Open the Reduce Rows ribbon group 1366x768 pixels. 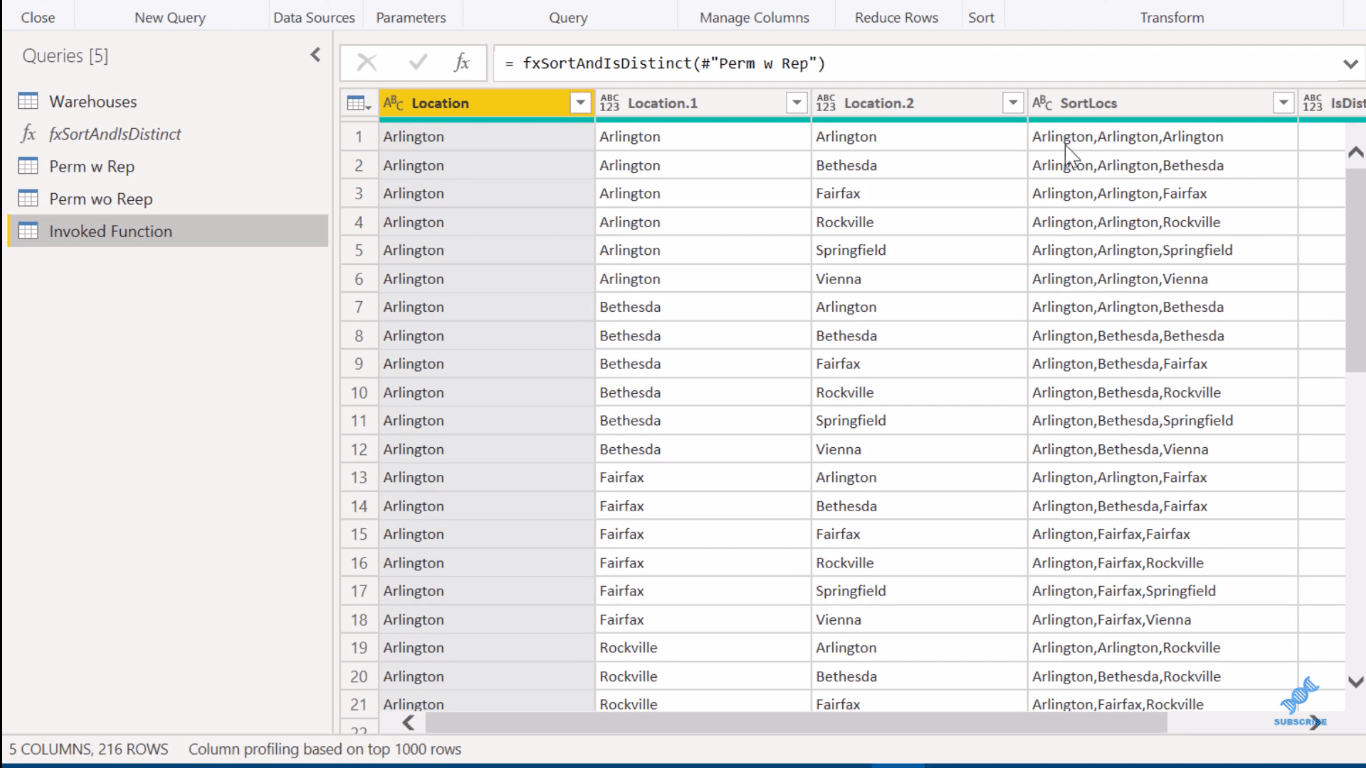pyautogui.click(x=897, y=17)
